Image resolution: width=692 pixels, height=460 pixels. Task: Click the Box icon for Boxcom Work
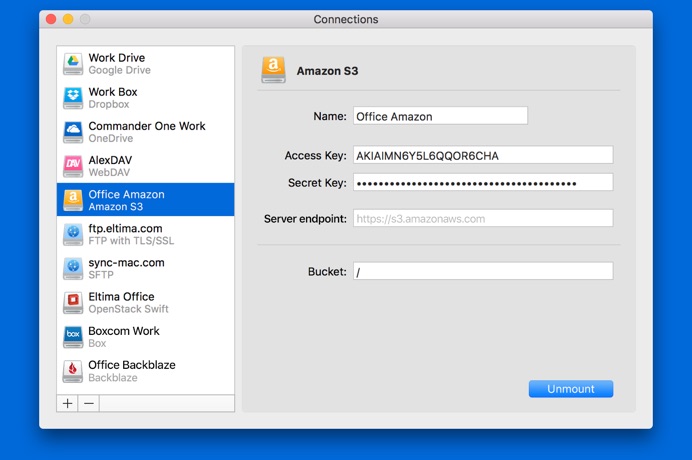[73, 336]
